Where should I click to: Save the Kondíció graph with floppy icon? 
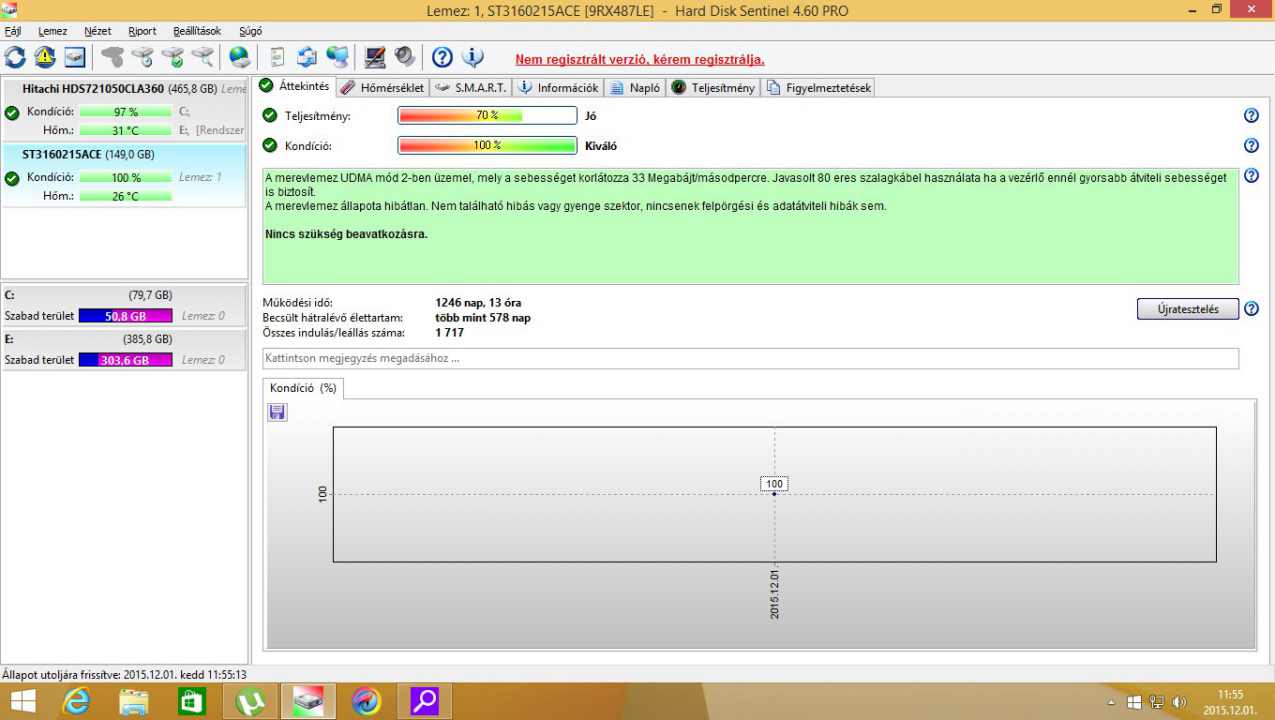(277, 412)
